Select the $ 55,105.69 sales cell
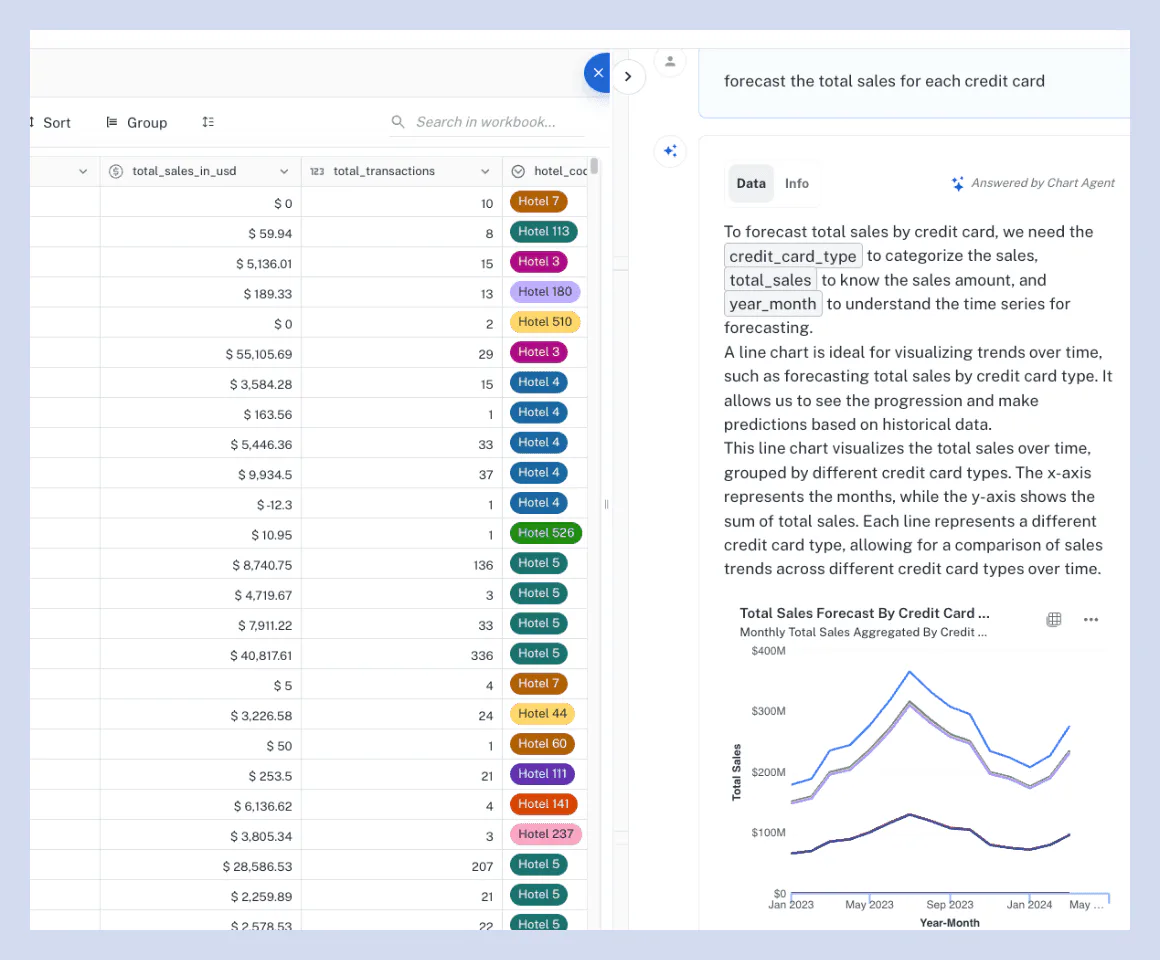Viewport: 1160px width, 960px height. [x=200, y=354]
